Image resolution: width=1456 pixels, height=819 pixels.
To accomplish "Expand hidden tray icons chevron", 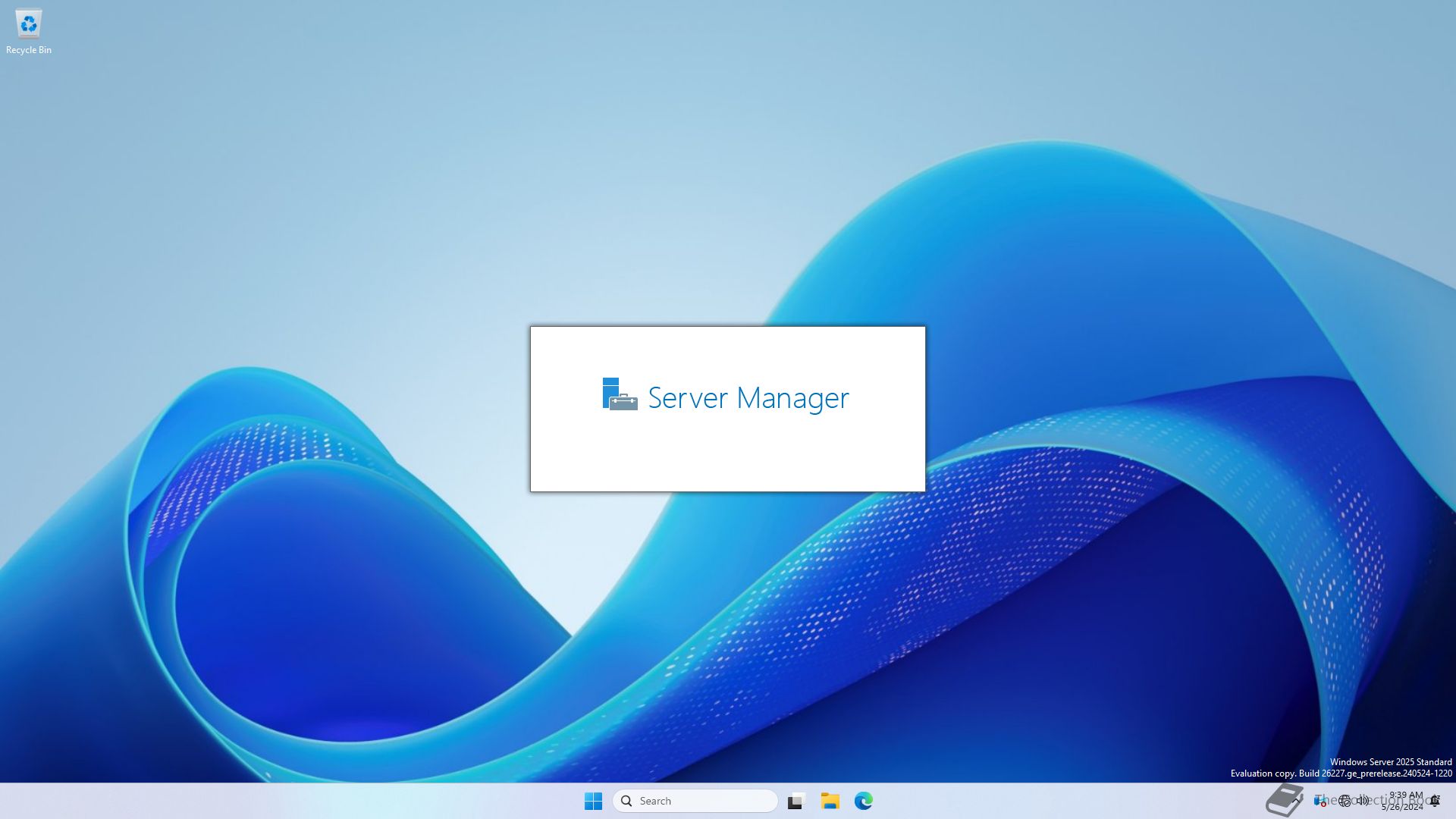I will point(1298,799).
